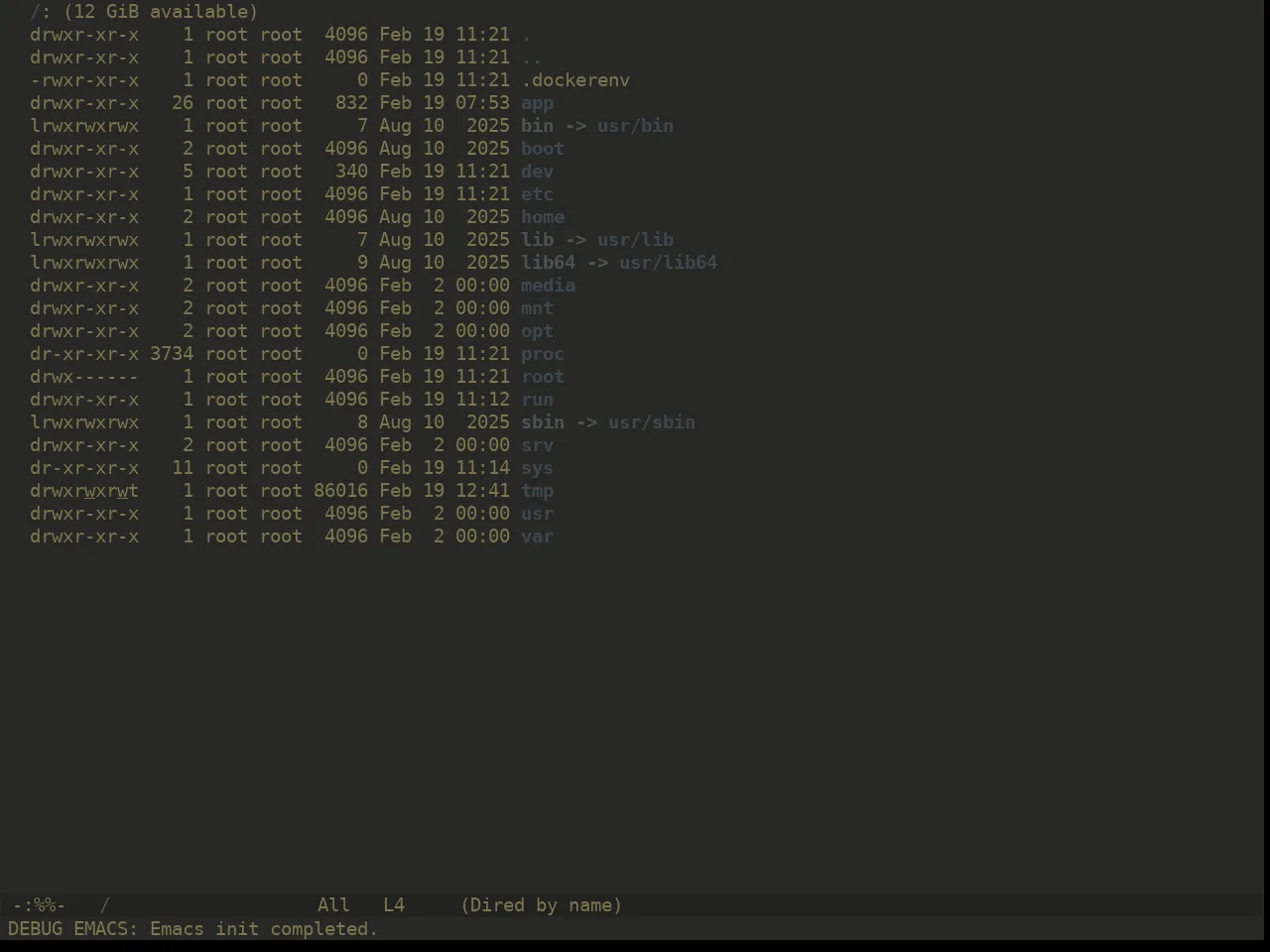Image resolution: width=1270 pixels, height=952 pixels.
Task: Open the boot directory
Action: point(543,149)
